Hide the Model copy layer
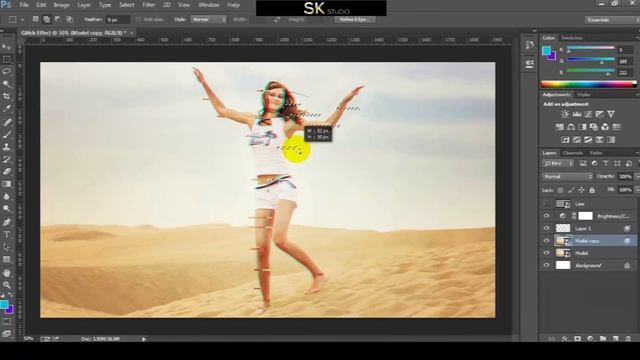The image size is (640, 360). [547, 240]
